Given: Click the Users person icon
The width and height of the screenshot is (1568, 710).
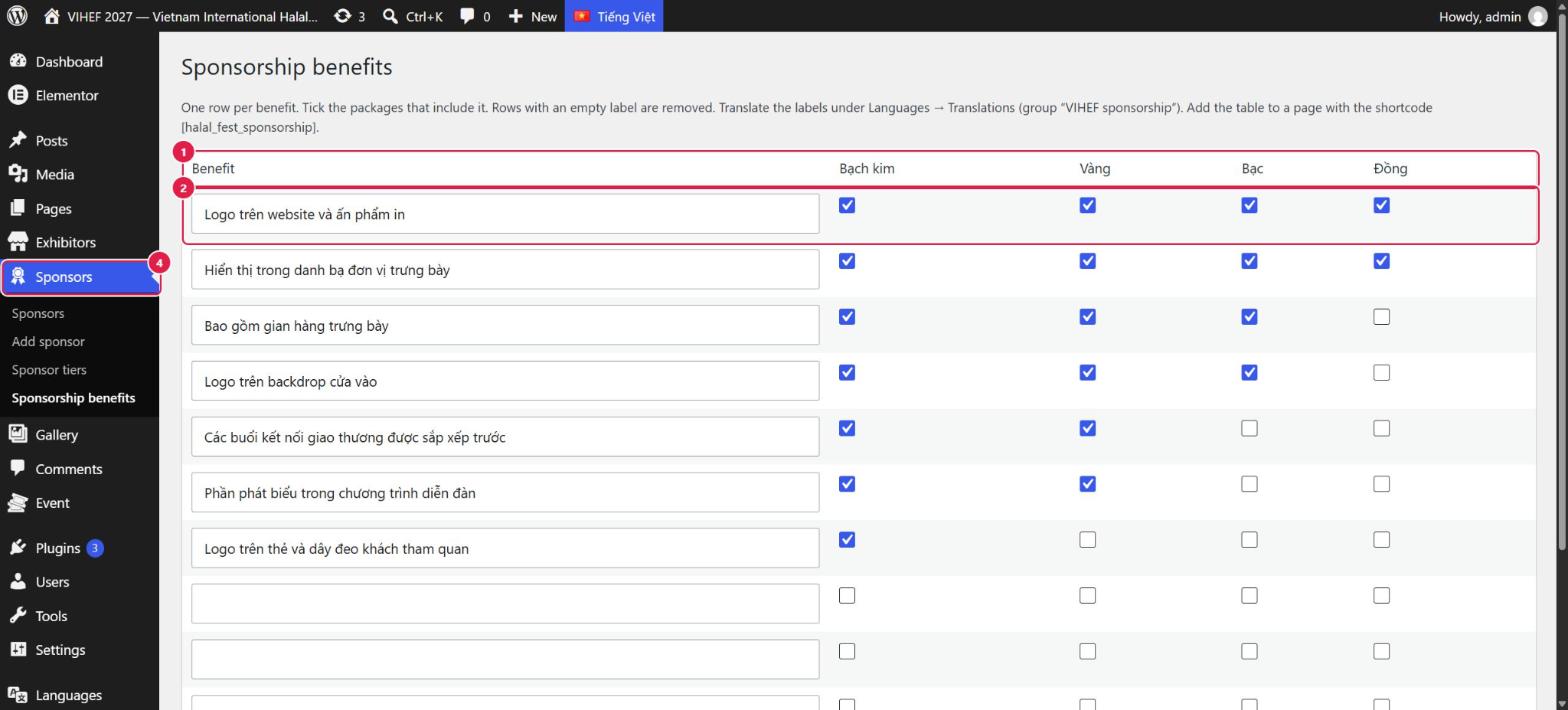Looking at the screenshot, I should (17, 581).
